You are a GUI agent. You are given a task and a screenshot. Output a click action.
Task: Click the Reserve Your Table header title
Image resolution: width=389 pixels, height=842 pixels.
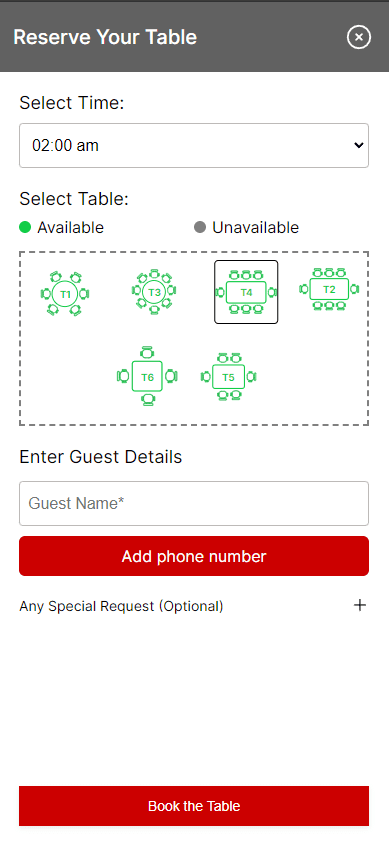(x=105, y=37)
